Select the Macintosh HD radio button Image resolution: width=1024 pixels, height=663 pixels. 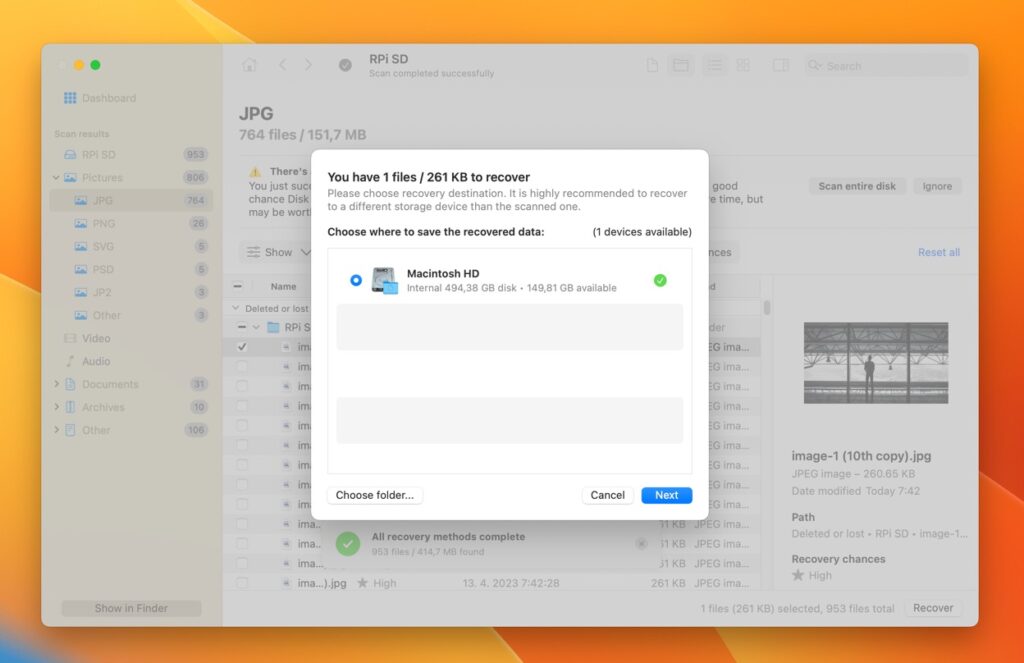click(356, 280)
